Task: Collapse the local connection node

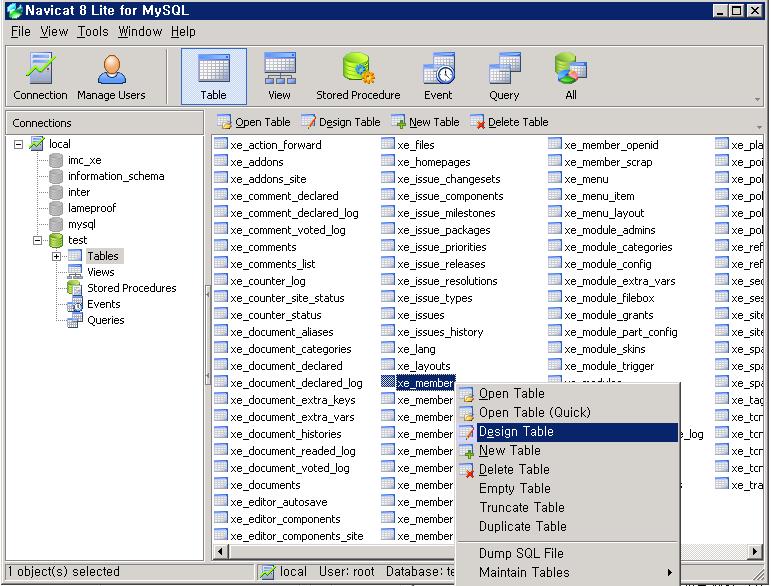Action: pyautogui.click(x=18, y=145)
